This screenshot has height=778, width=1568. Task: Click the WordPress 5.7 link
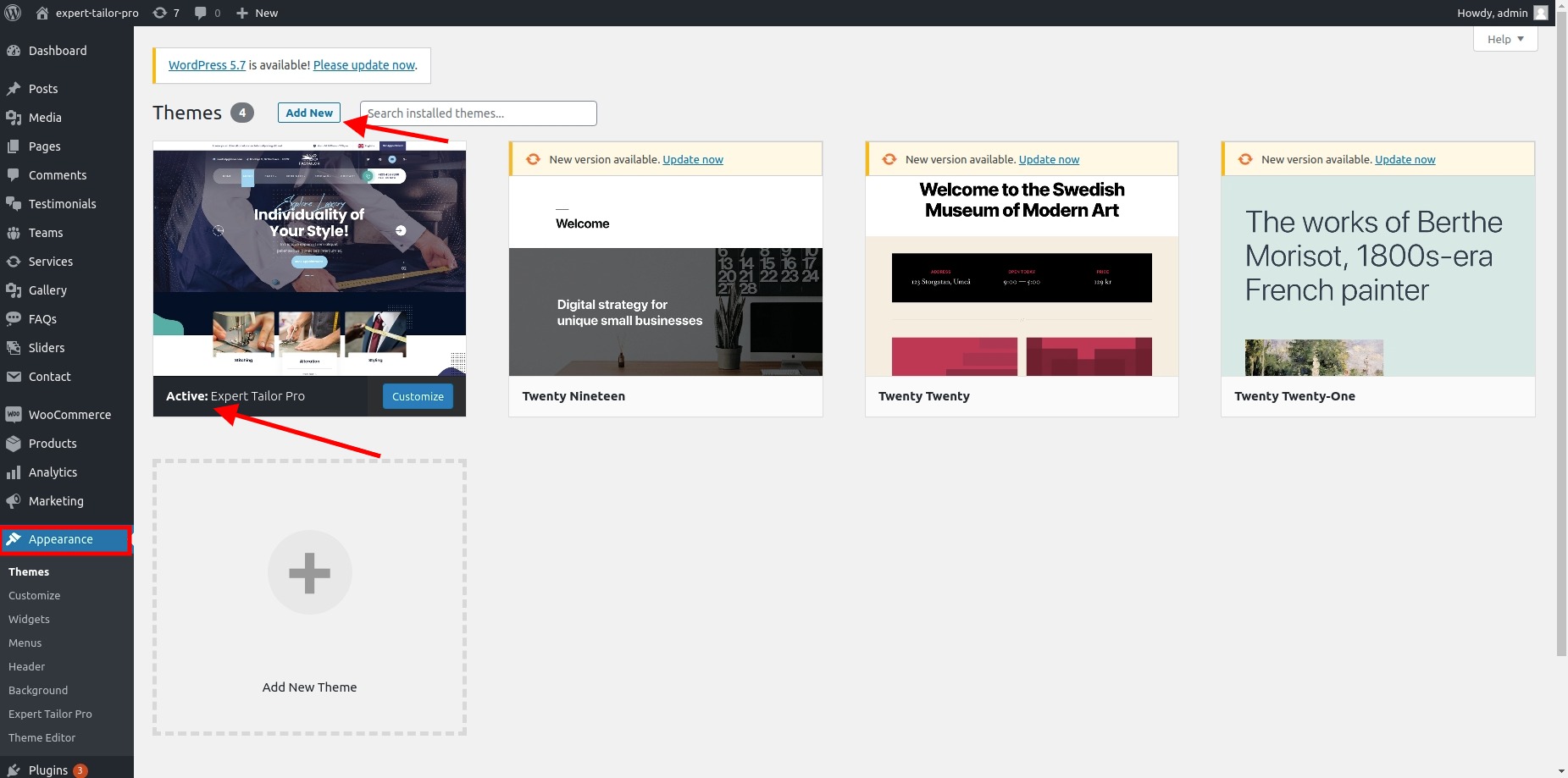(x=207, y=65)
